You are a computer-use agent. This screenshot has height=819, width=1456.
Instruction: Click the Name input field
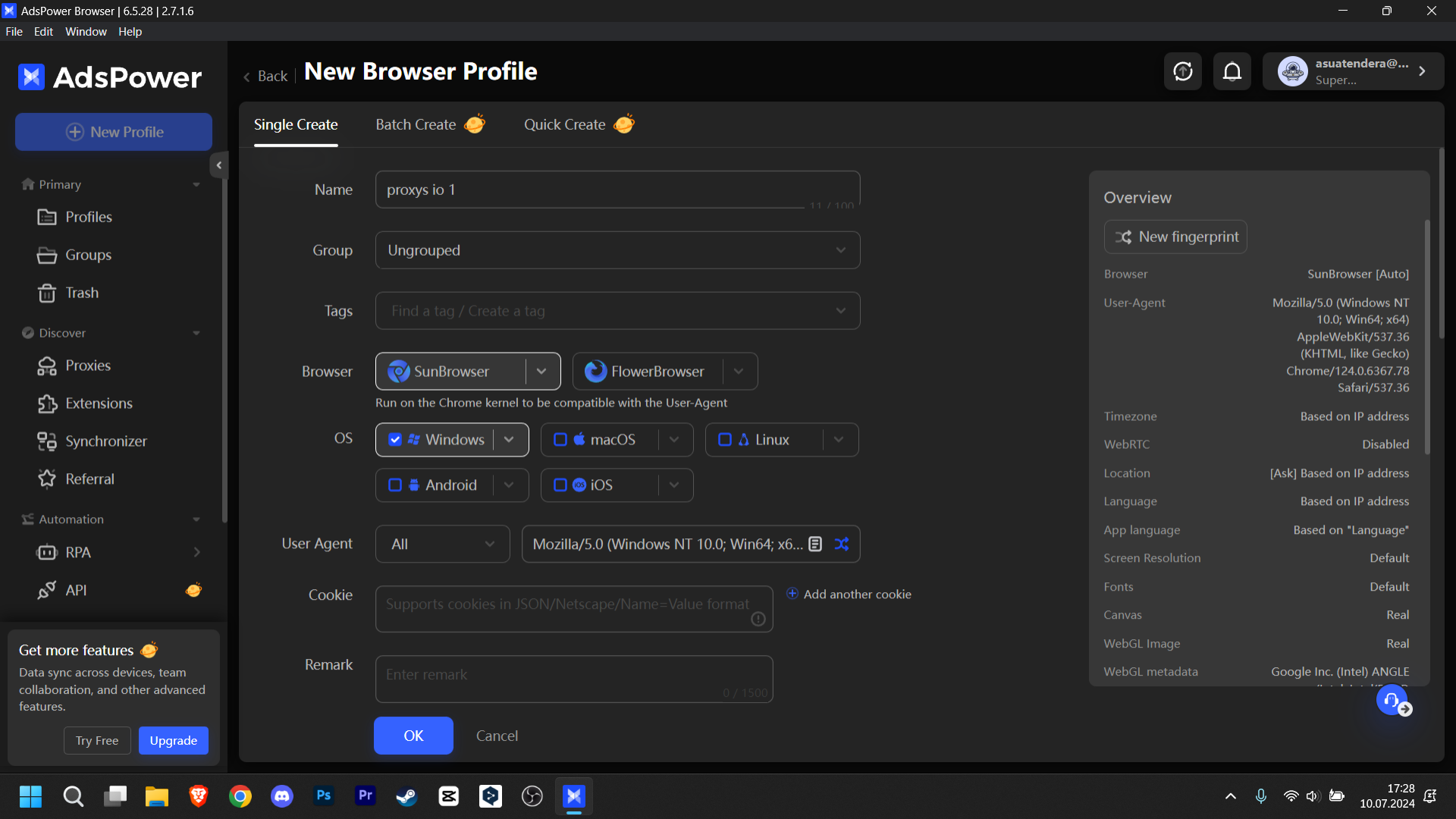tap(617, 190)
